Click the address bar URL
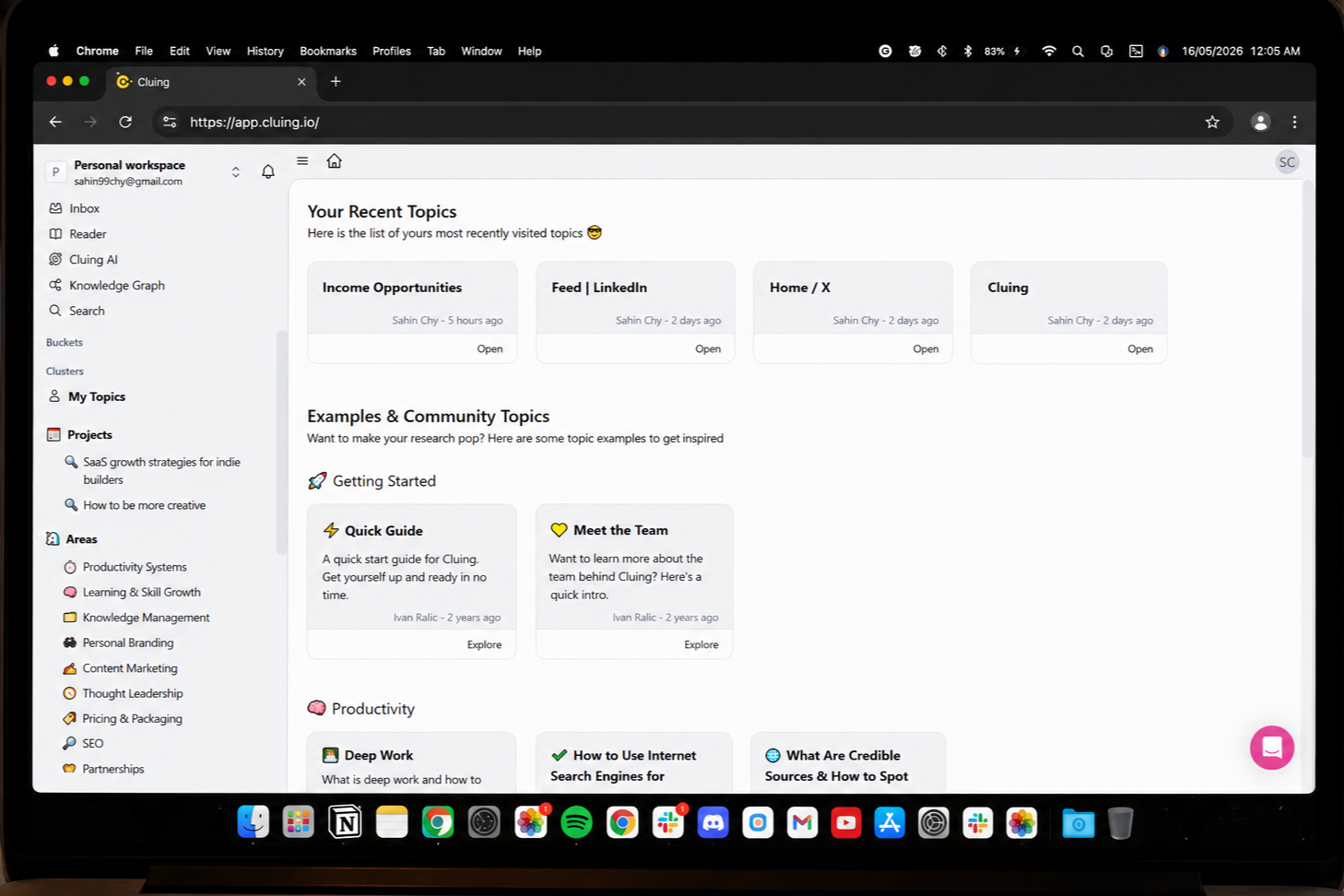1344x896 pixels. 254,122
